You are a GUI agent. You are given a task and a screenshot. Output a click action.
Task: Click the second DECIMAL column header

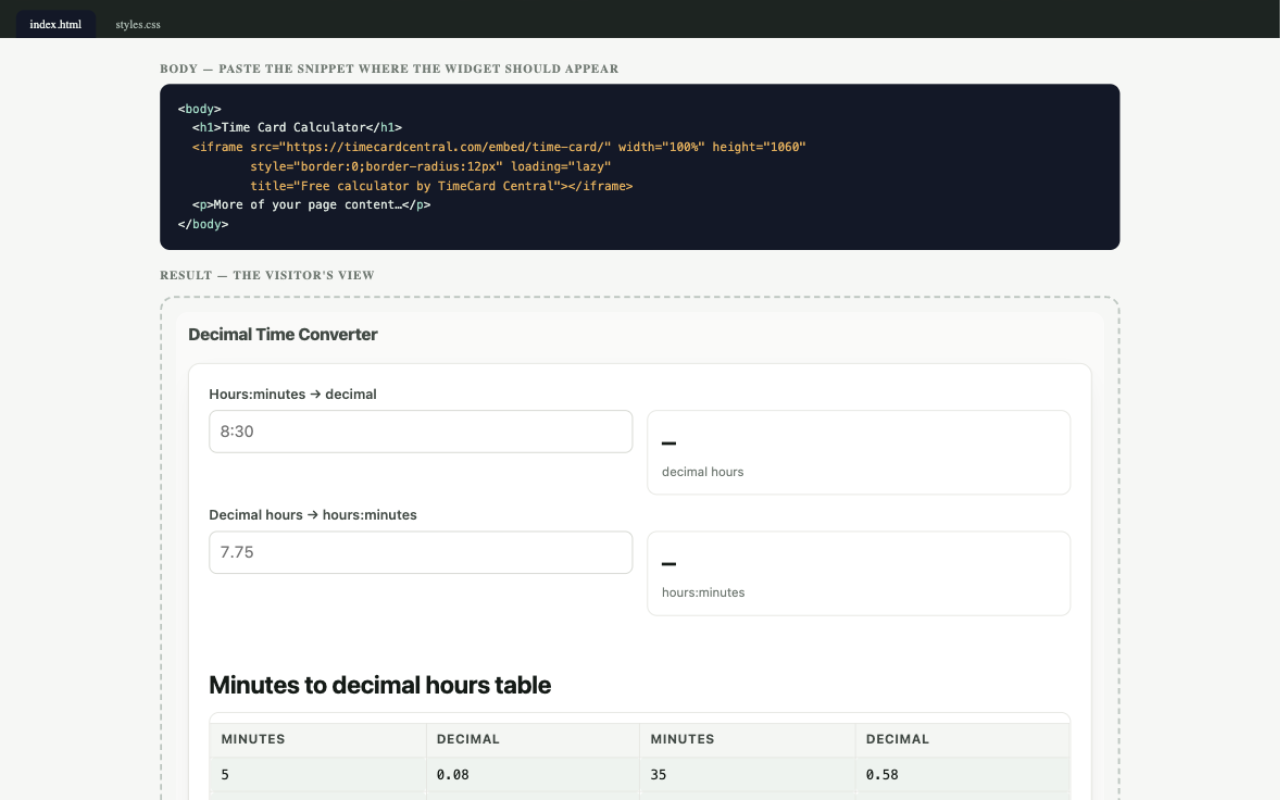(x=962, y=739)
